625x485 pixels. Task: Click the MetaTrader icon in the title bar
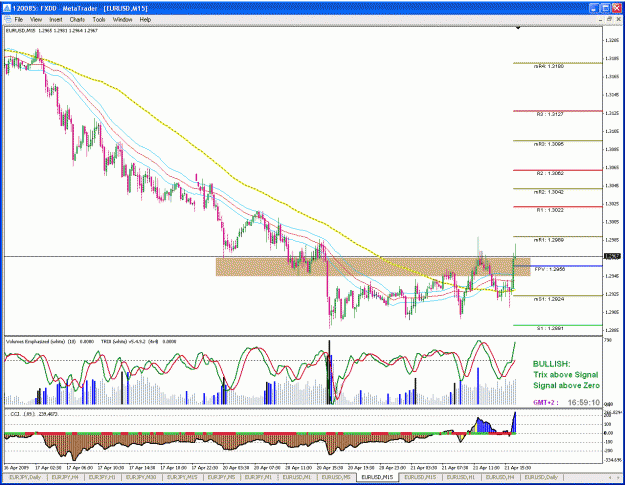[x=7, y=8]
